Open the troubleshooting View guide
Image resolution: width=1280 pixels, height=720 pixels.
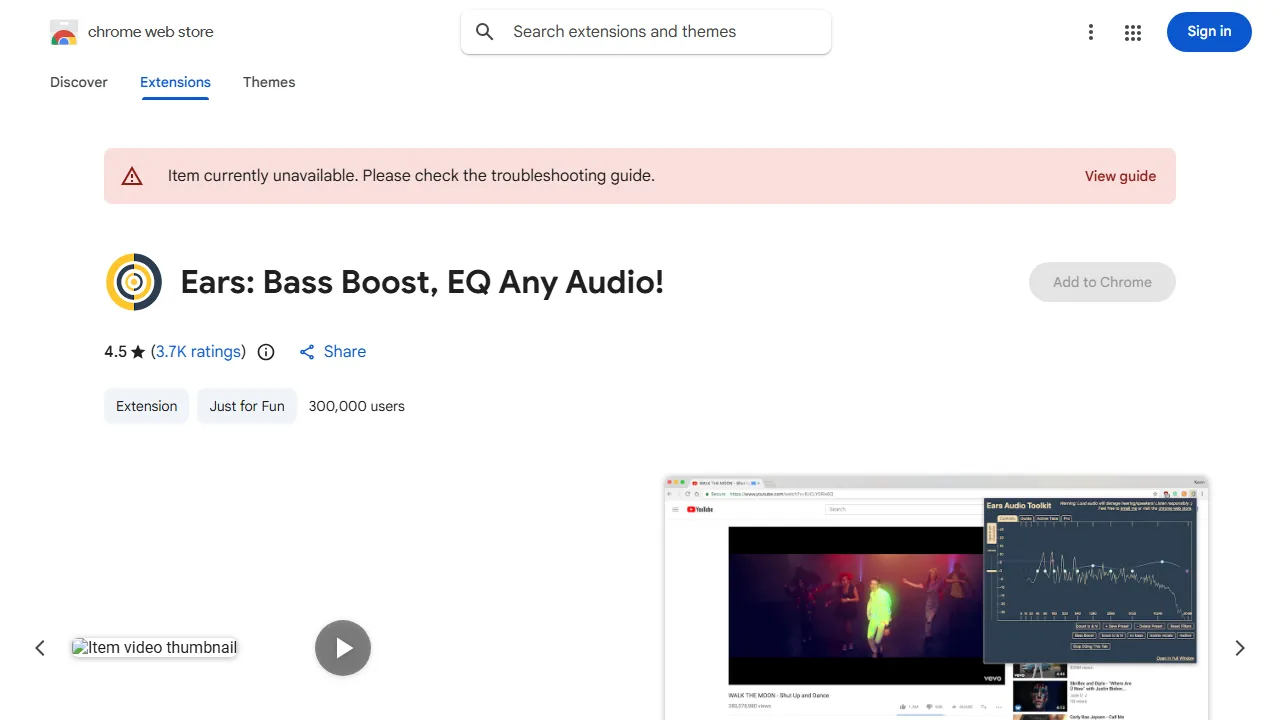[1120, 176]
